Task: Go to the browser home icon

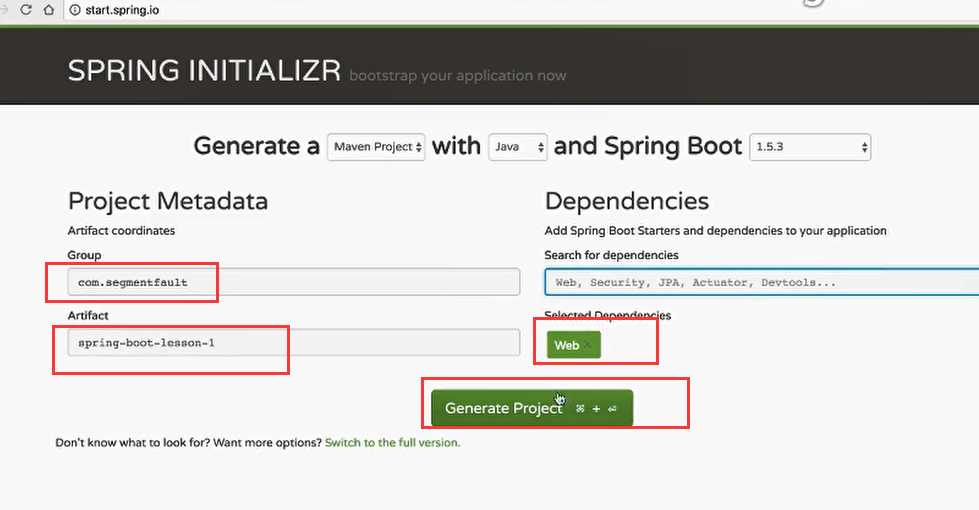Action: 49,9
